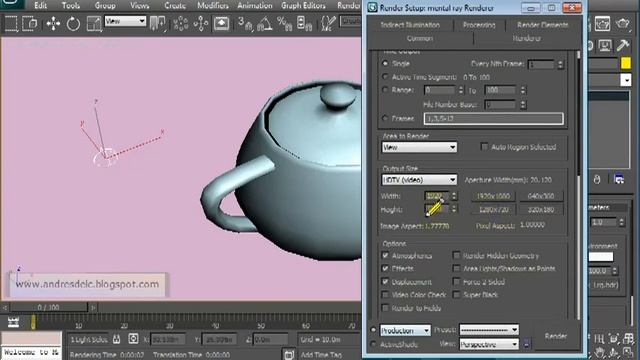Select the Rotate tool

tap(73, 24)
